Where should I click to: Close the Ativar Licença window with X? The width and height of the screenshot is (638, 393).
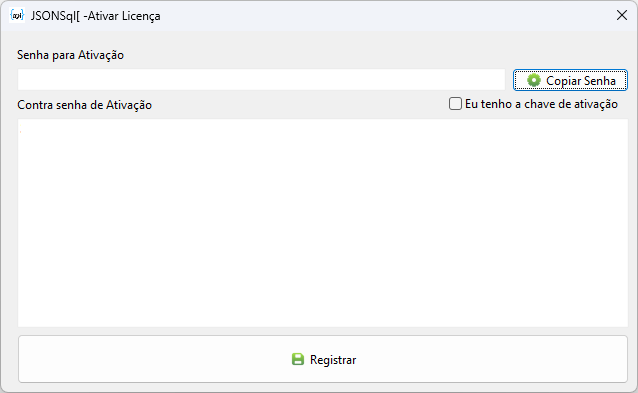622,15
